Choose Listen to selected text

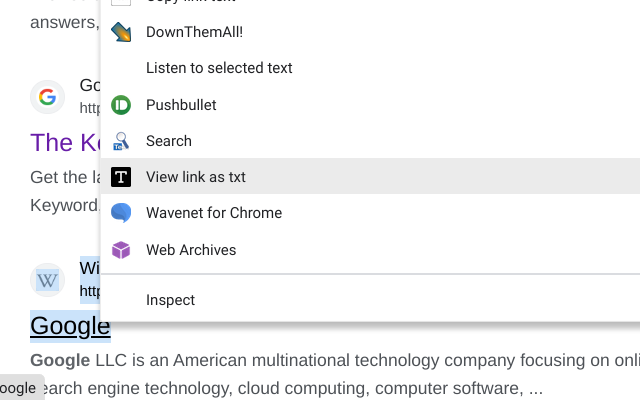[x=219, y=68]
